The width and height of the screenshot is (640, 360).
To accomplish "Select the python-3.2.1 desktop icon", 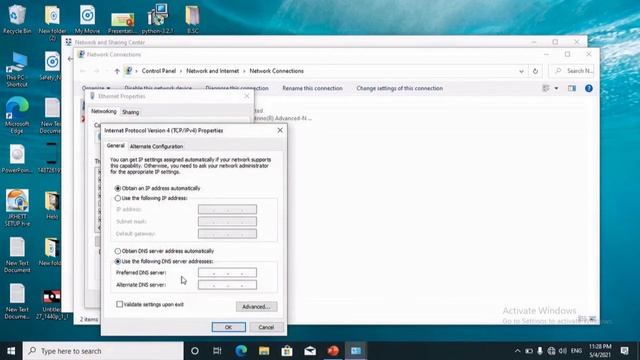I will tap(158, 19).
